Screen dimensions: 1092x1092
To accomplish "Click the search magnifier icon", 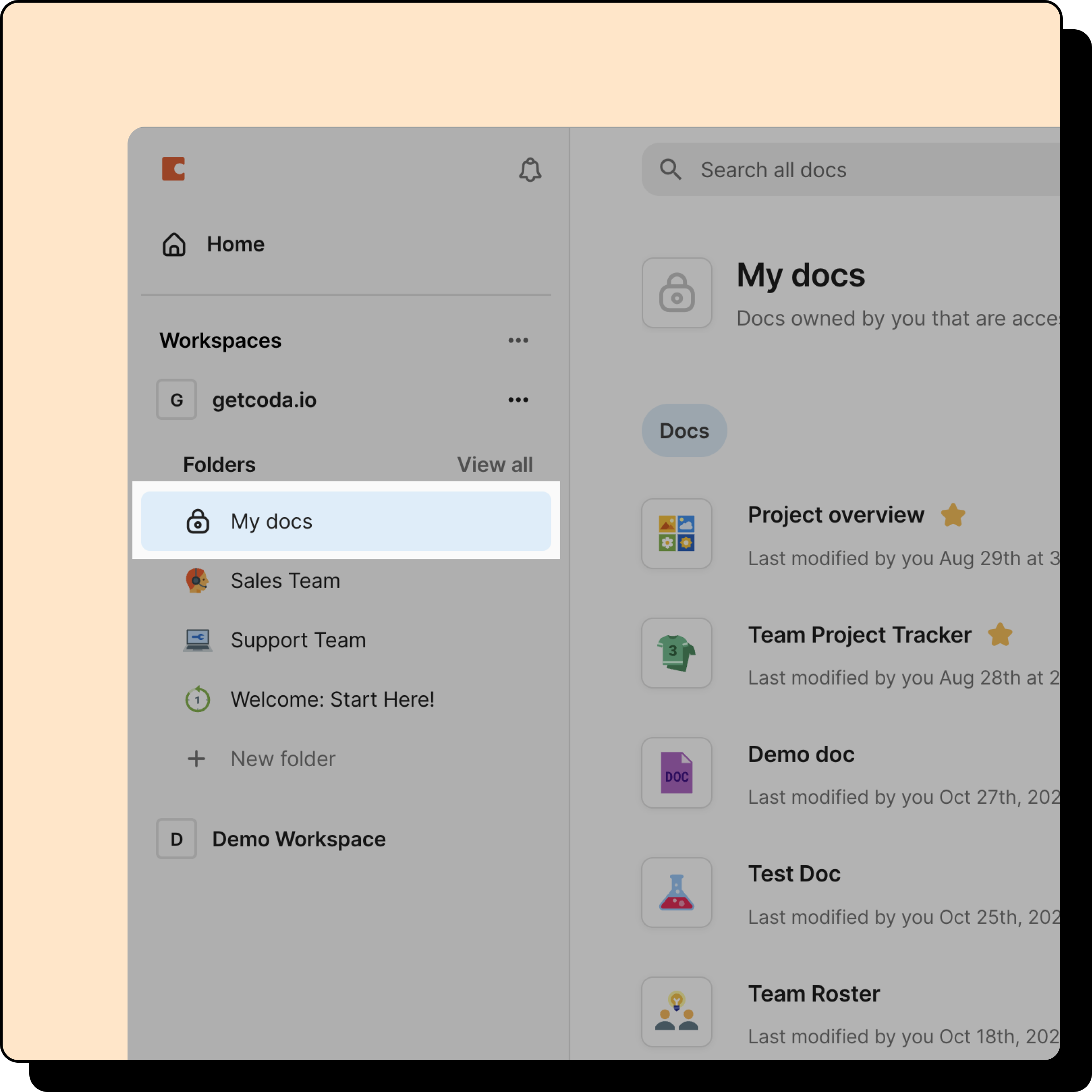I will 670,170.
